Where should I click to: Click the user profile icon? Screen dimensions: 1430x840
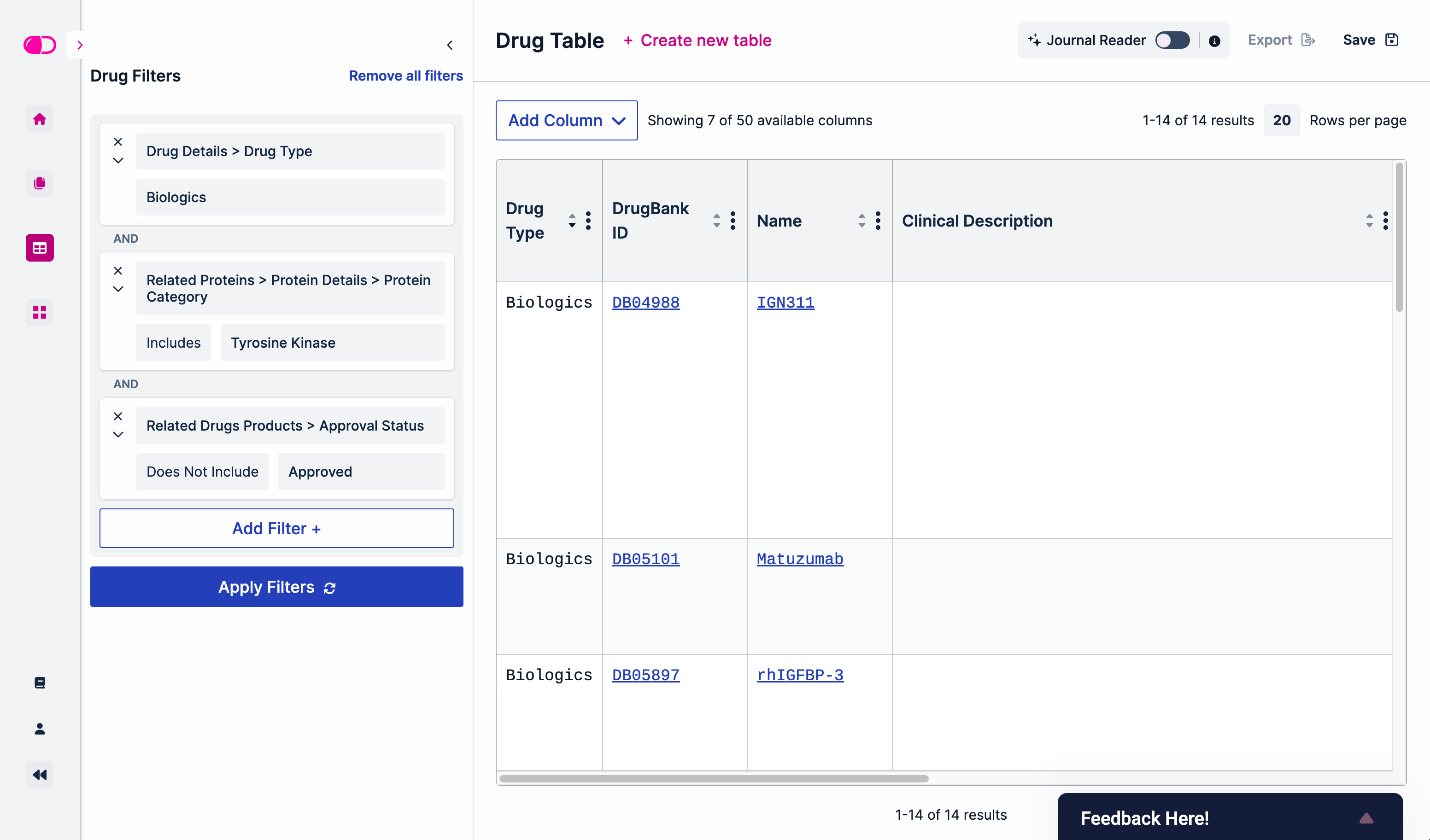[x=39, y=729]
